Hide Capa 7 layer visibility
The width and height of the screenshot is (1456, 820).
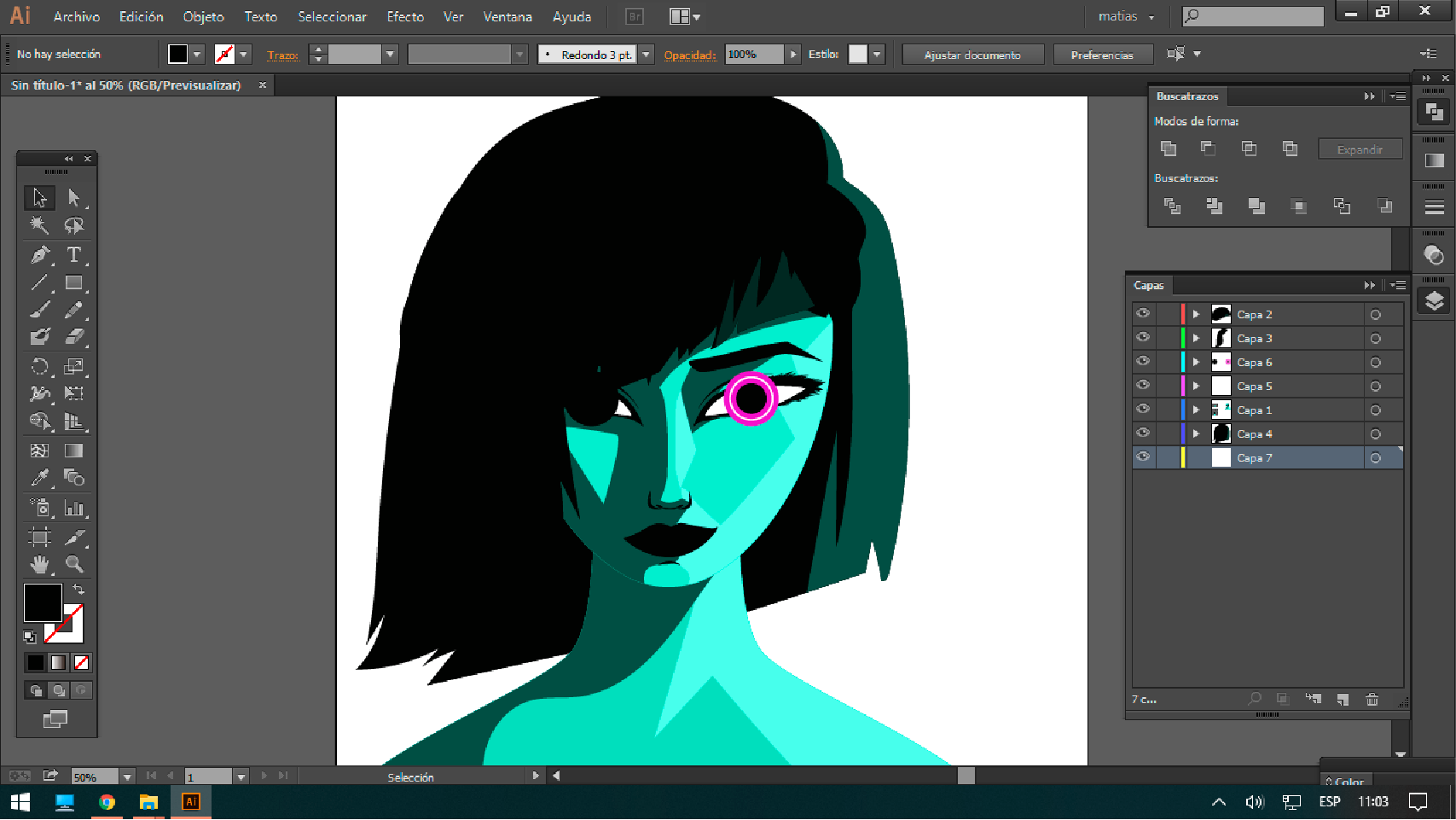point(1143,457)
